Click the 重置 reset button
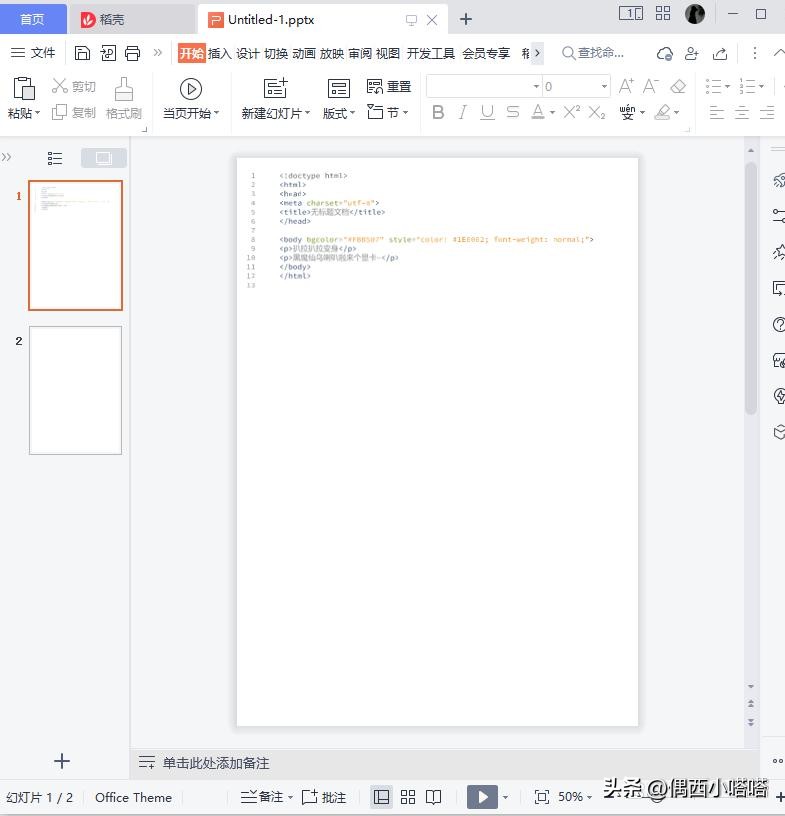785x816 pixels. pos(389,86)
